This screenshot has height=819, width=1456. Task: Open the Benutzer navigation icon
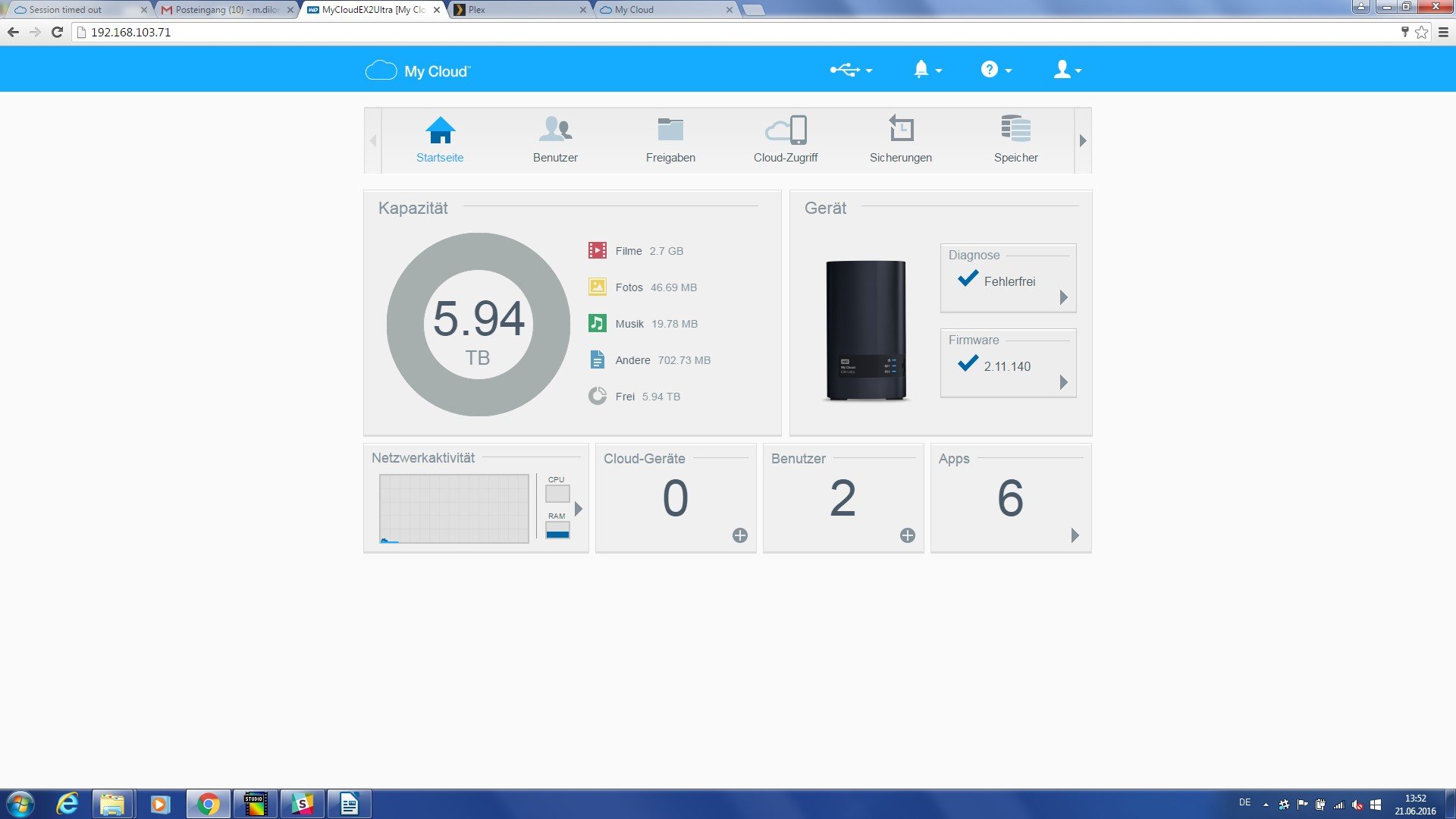[x=555, y=130]
